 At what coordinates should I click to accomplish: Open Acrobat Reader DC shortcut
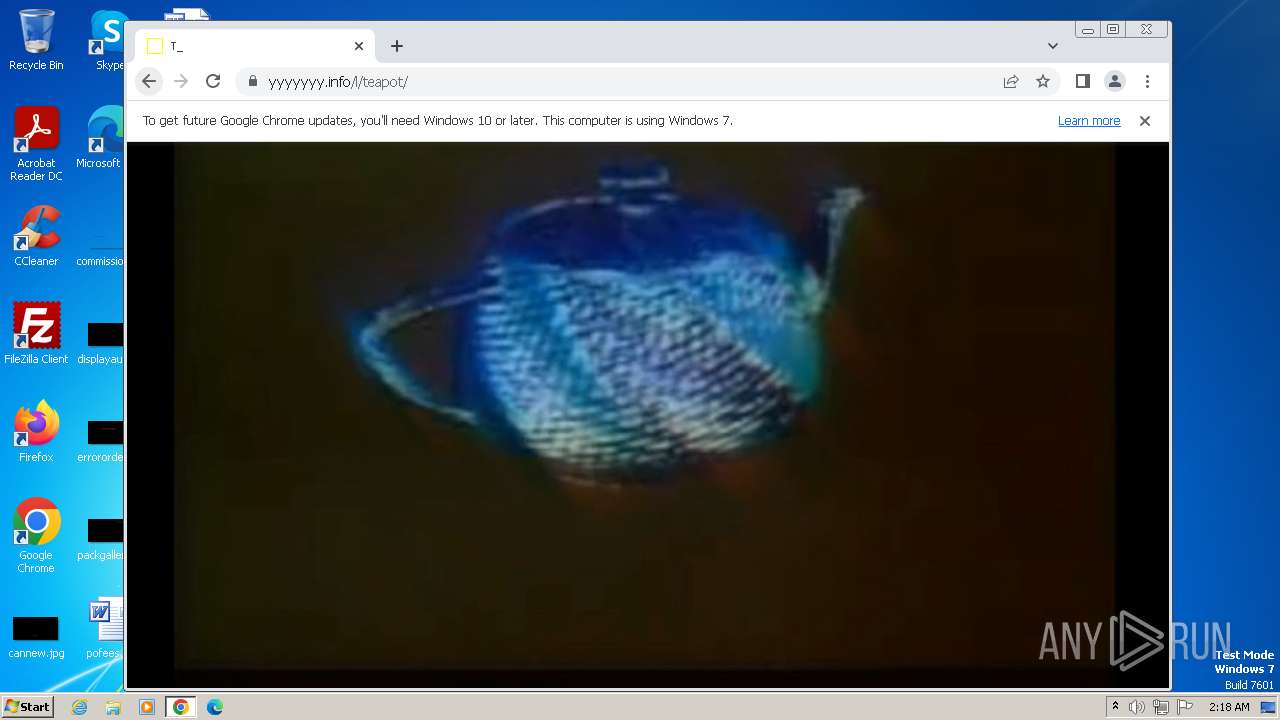[x=36, y=145]
